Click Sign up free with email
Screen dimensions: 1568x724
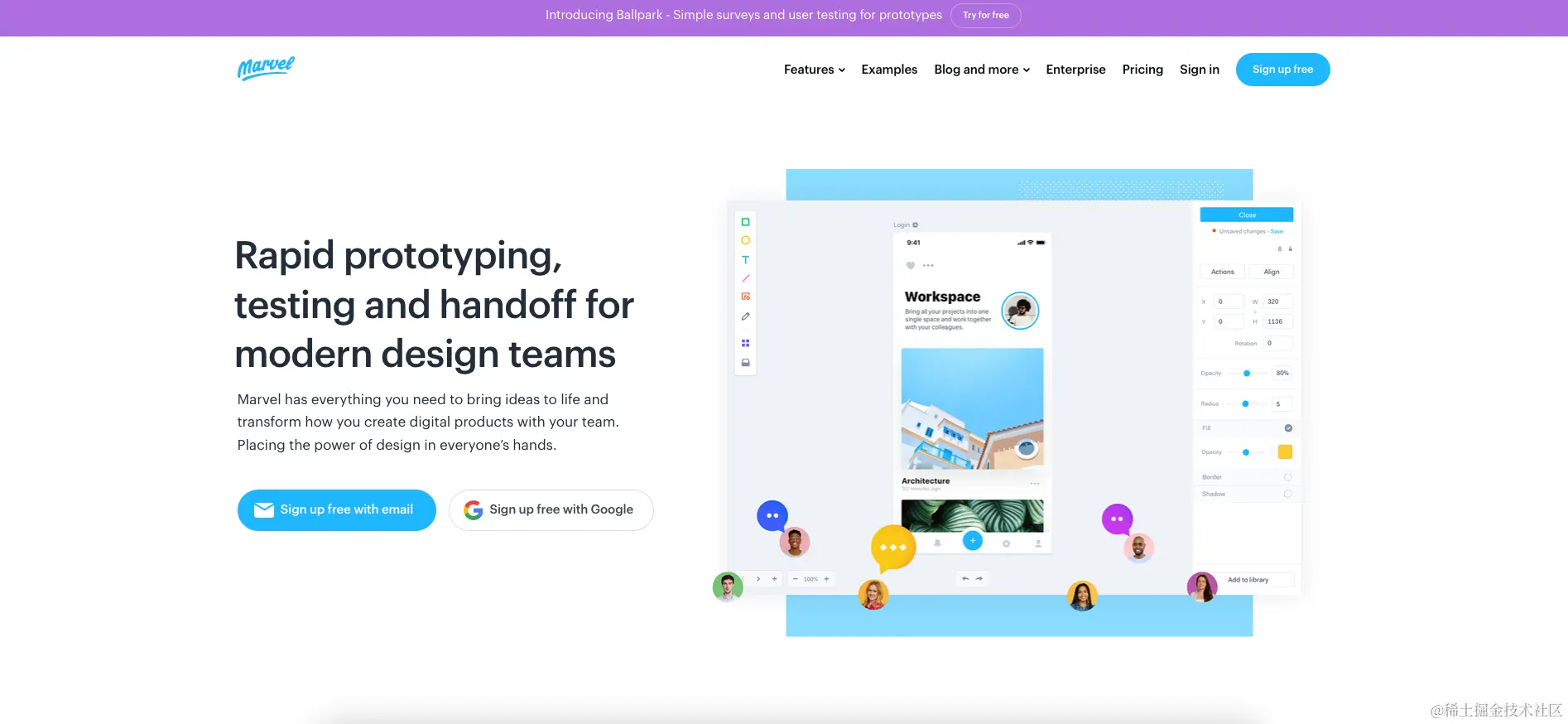[336, 510]
